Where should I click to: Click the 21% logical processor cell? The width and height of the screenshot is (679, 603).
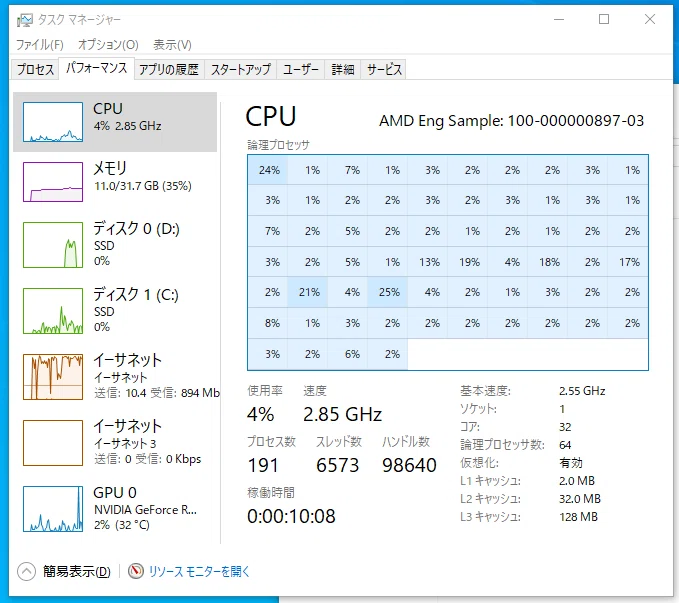coord(307,292)
